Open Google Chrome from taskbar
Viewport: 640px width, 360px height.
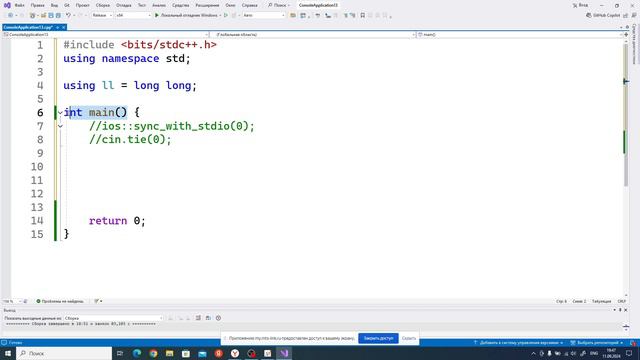pos(153,353)
